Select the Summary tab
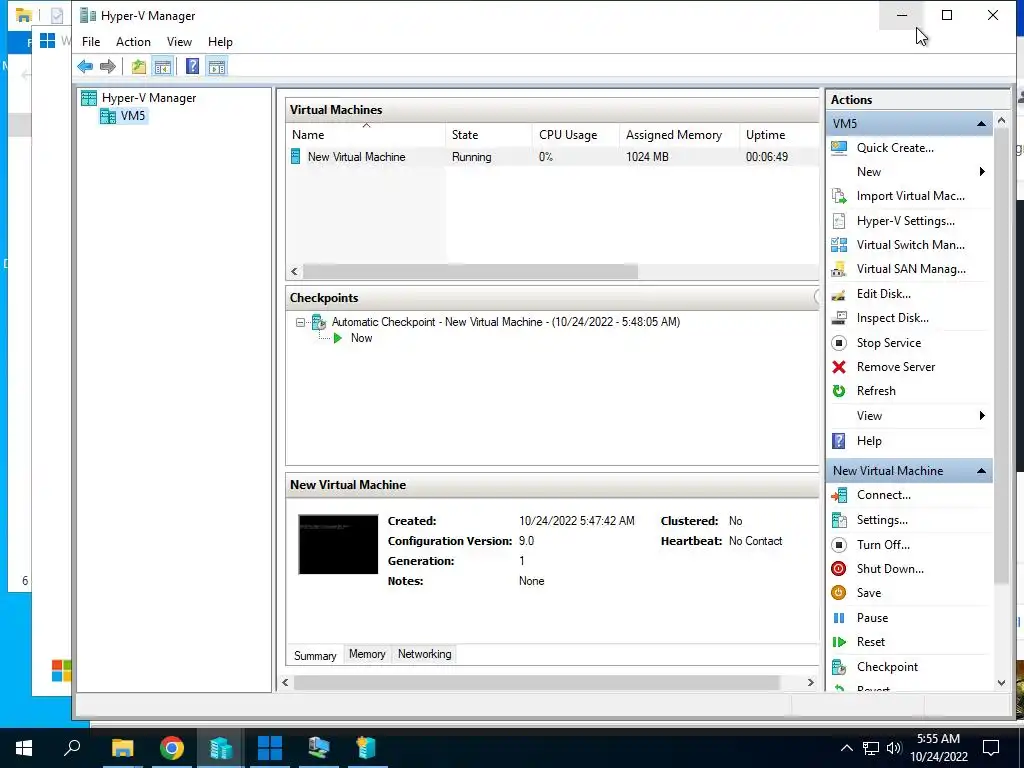Image resolution: width=1024 pixels, height=768 pixels. 315,656
